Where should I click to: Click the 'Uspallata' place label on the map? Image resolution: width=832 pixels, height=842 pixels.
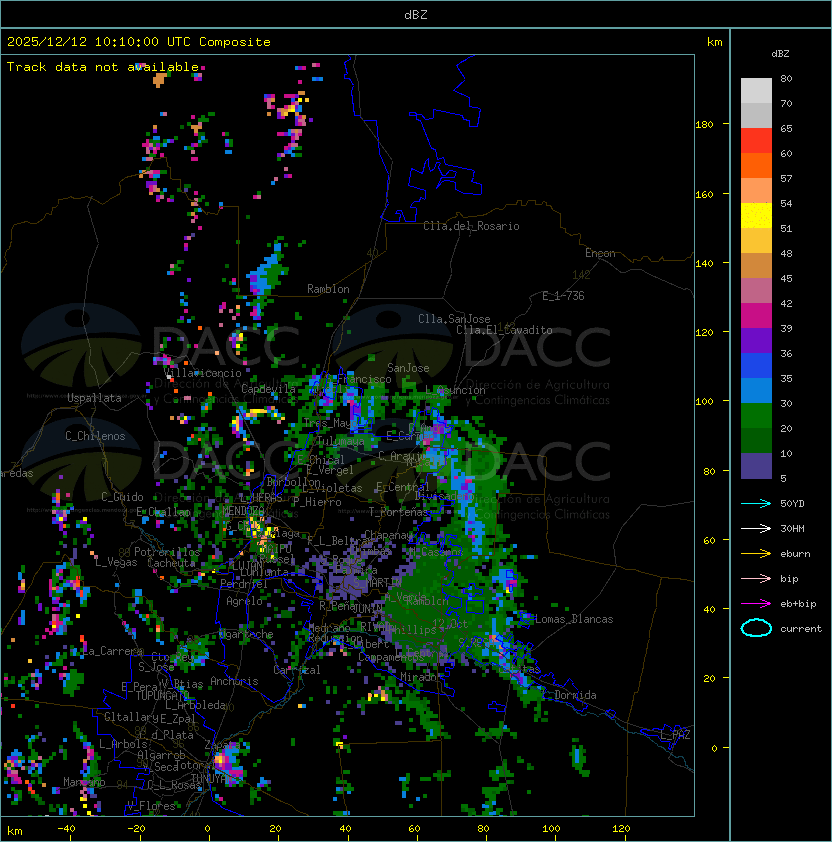click(x=94, y=398)
